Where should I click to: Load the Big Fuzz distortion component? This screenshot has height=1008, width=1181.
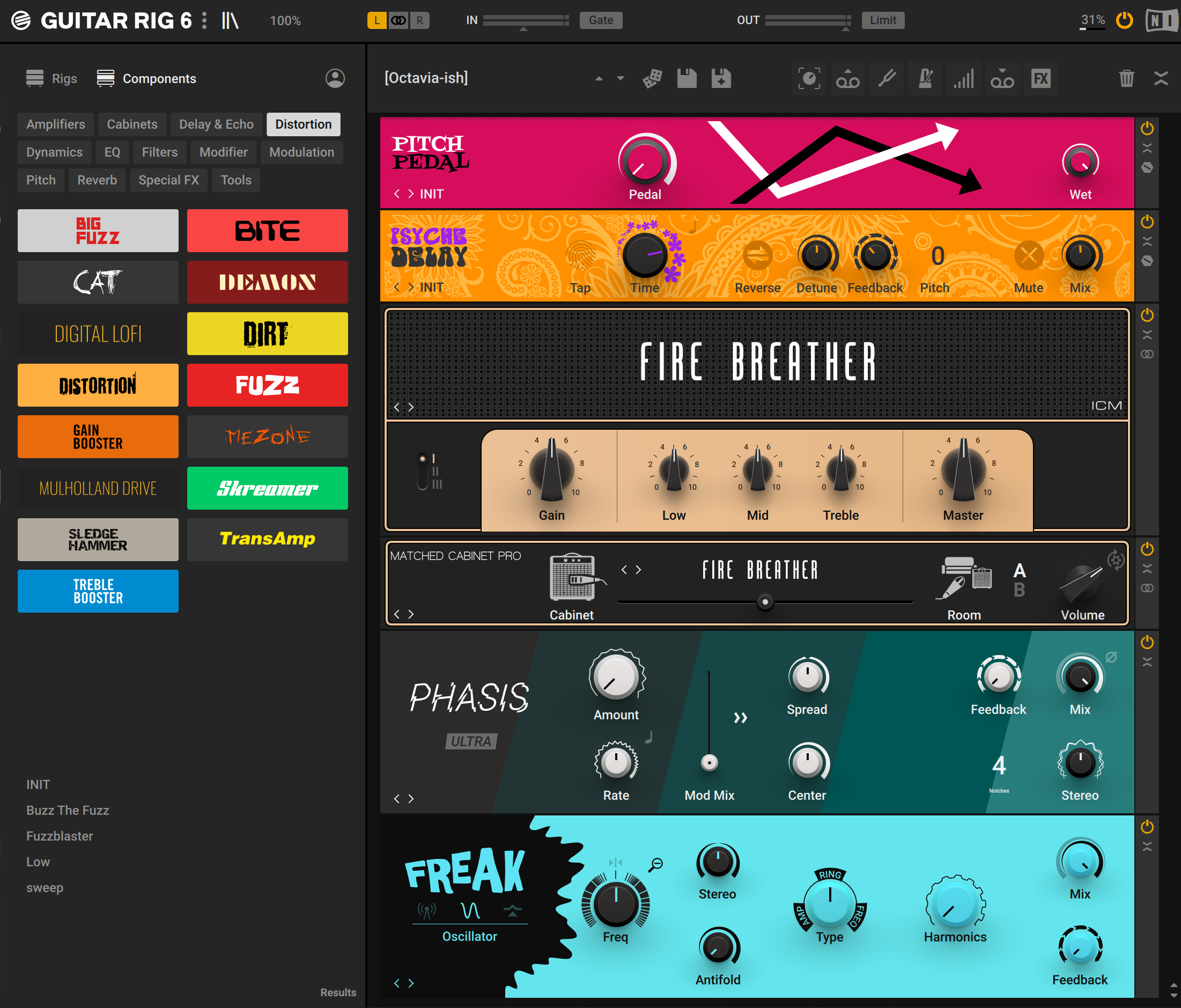tap(98, 230)
